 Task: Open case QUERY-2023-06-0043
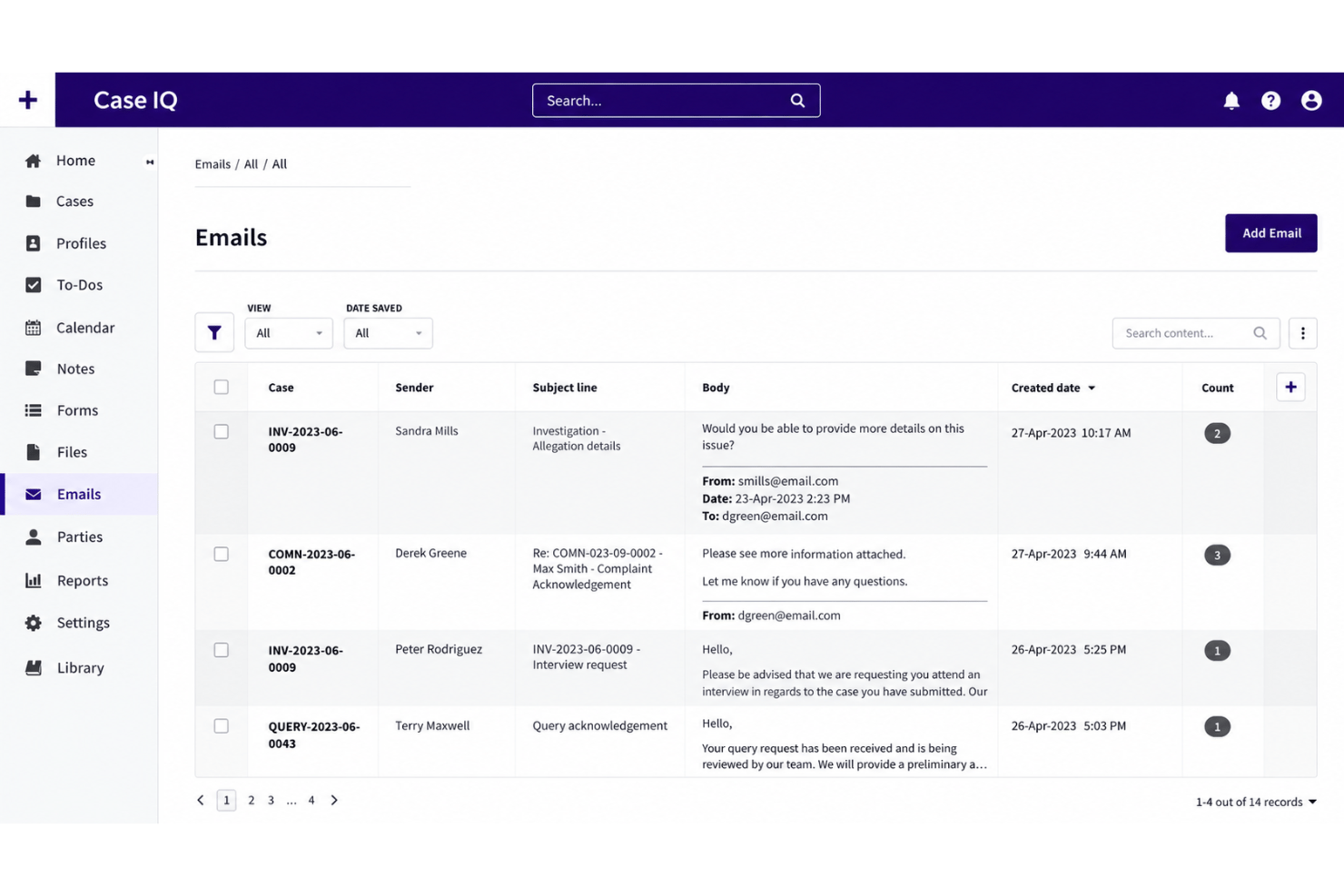[x=314, y=734]
